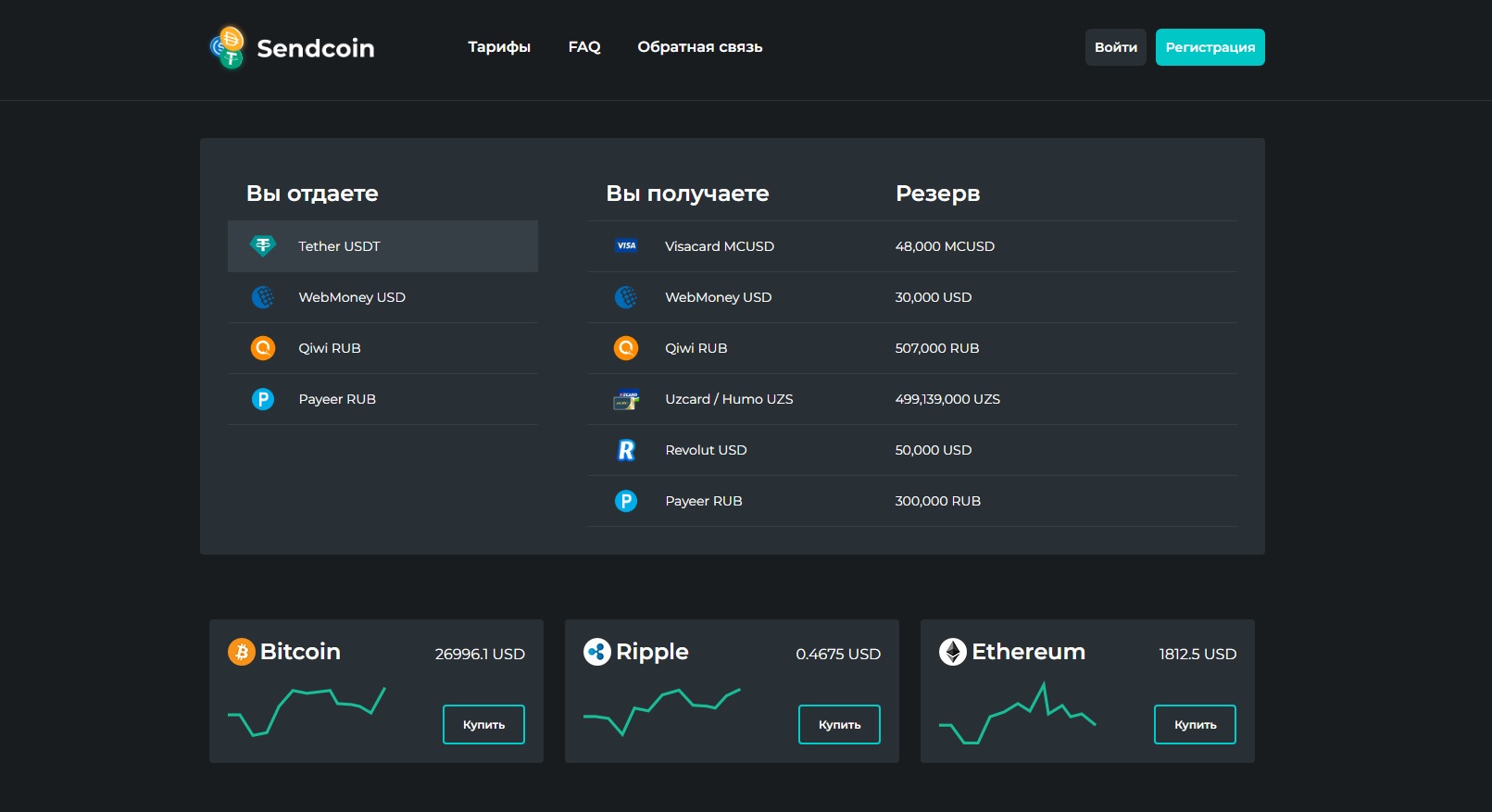The height and width of the screenshot is (812, 1492).
Task: Click the Payeer icon in give list
Action: [x=263, y=399]
